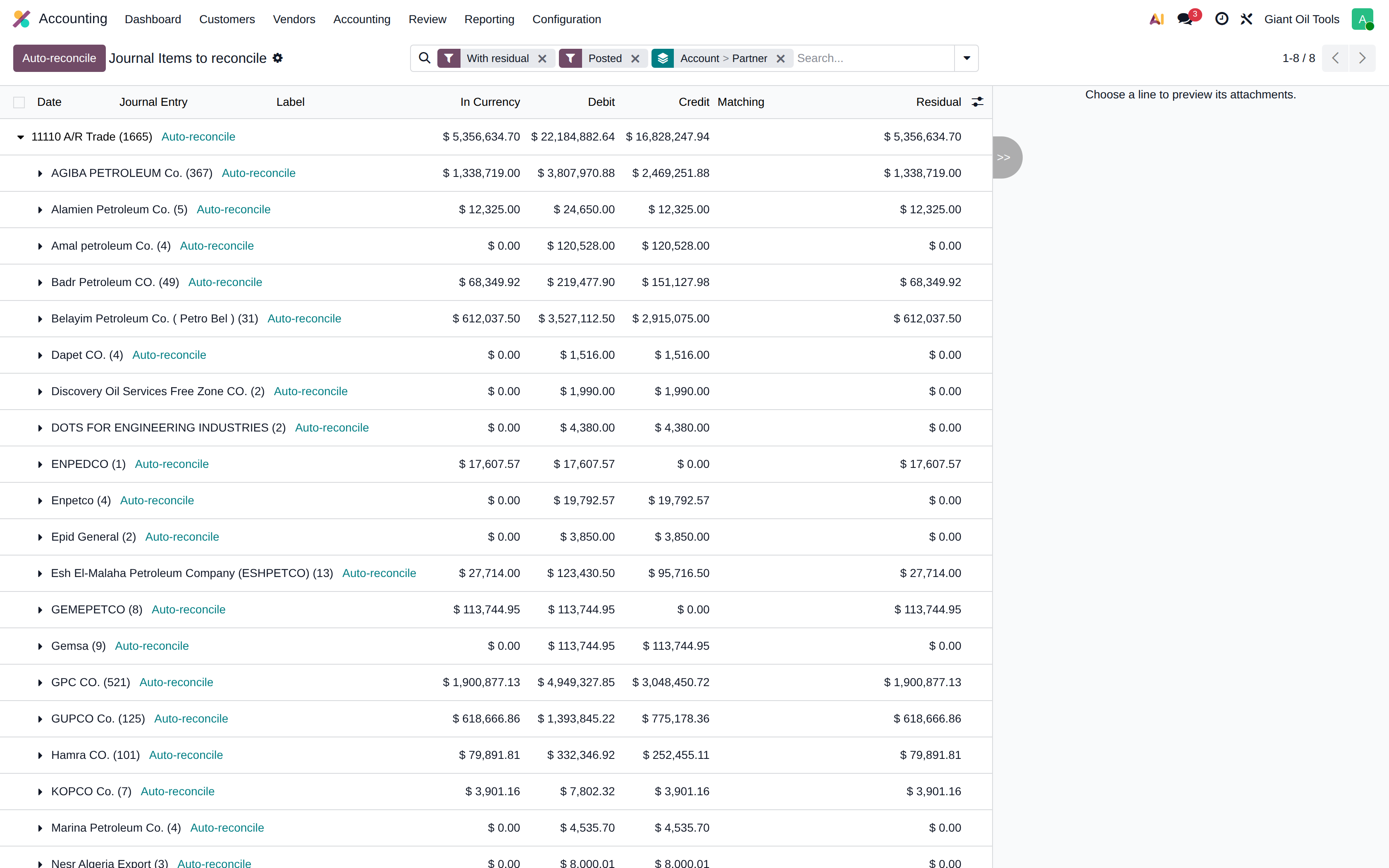Click the Search input field

click(x=873, y=58)
